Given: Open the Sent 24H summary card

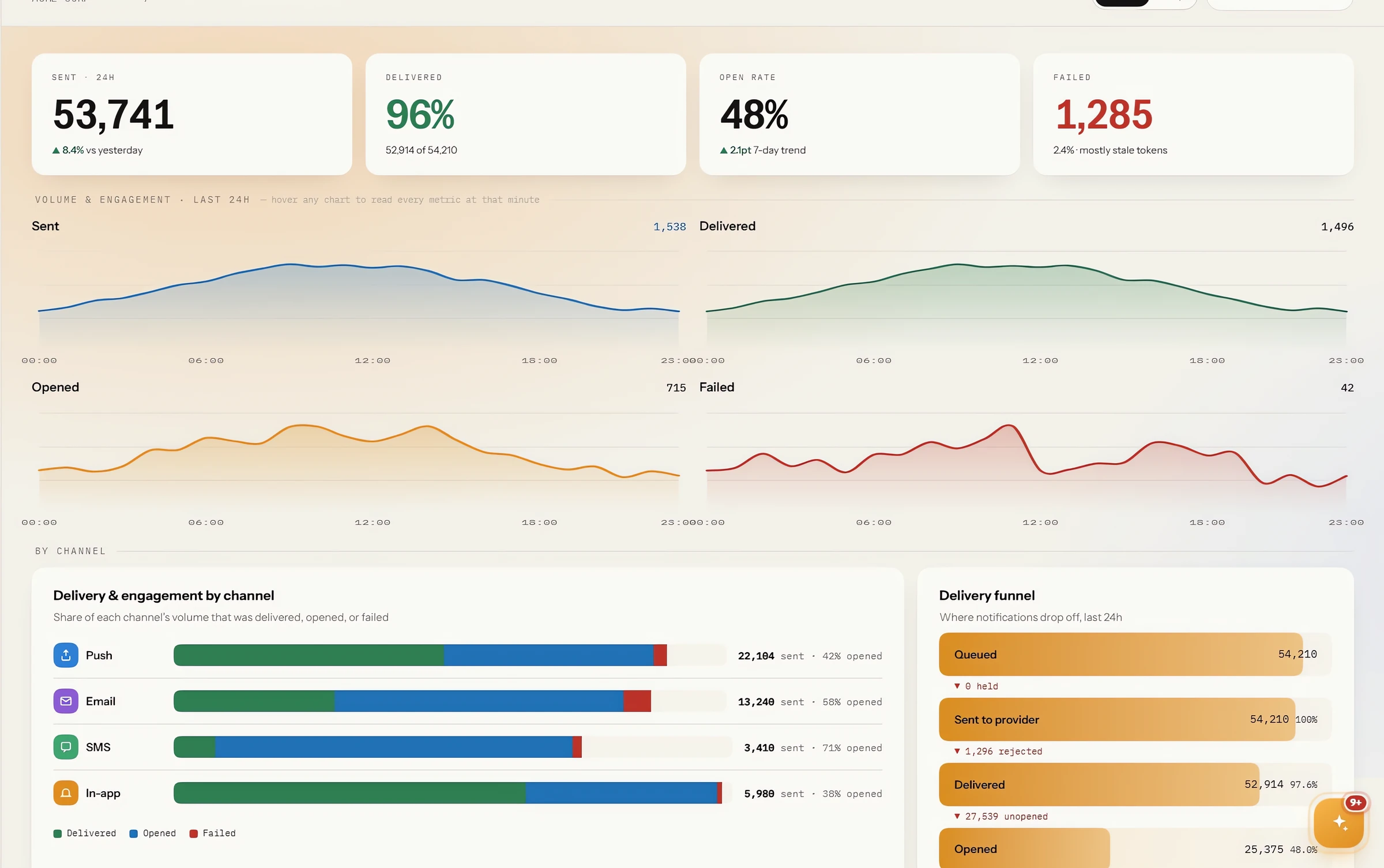Looking at the screenshot, I should coord(192,114).
